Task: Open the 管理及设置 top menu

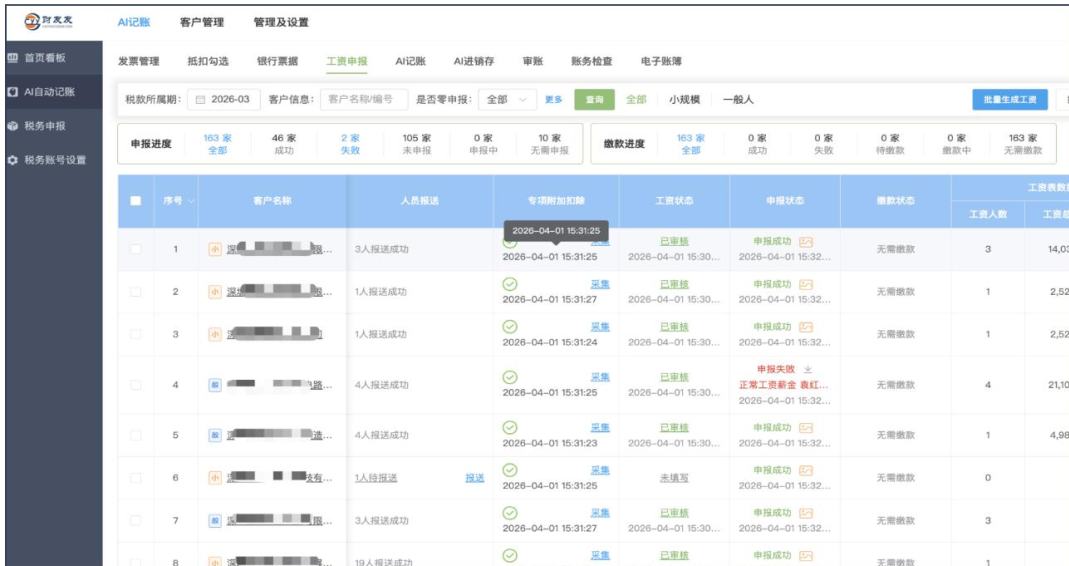Action: 281,22
